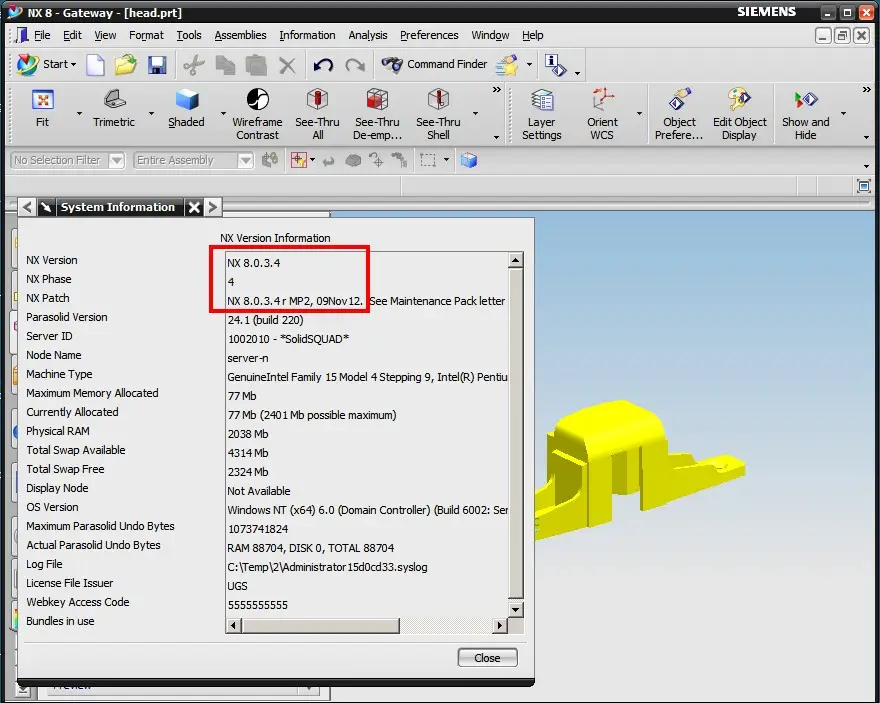Click the selection icon with red square and plus

point(298,161)
